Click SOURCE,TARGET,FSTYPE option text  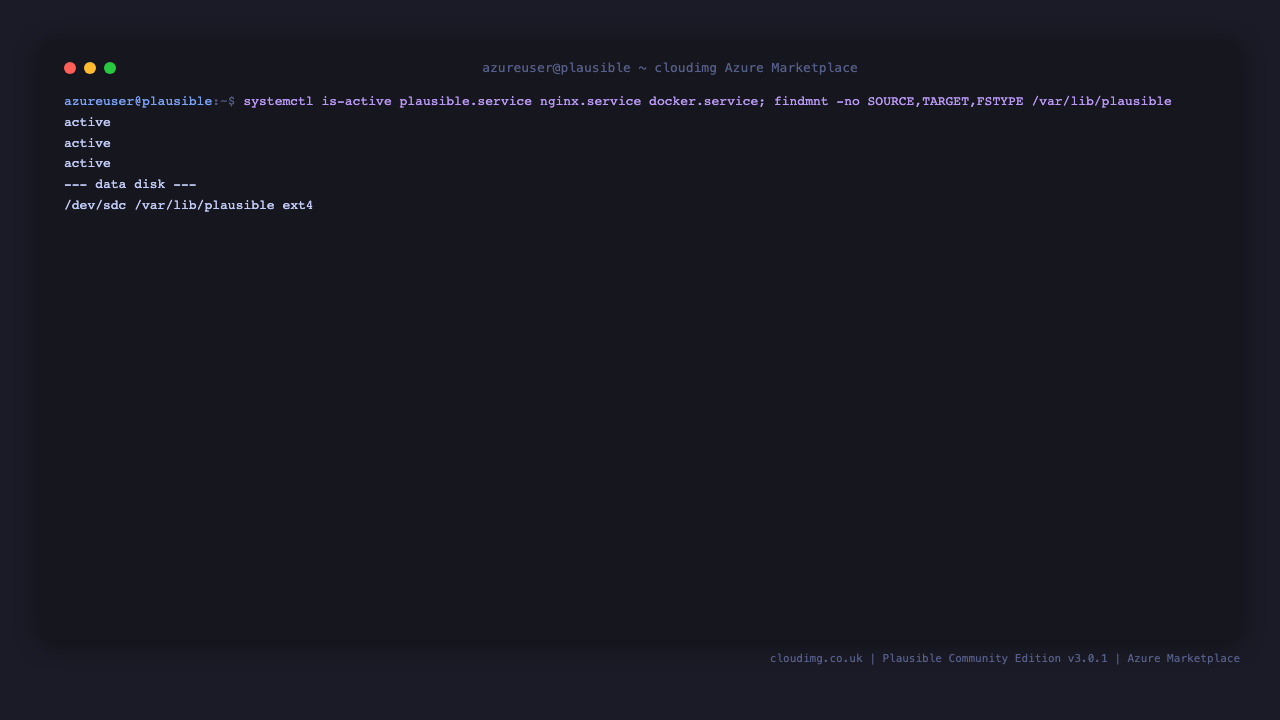(x=945, y=101)
